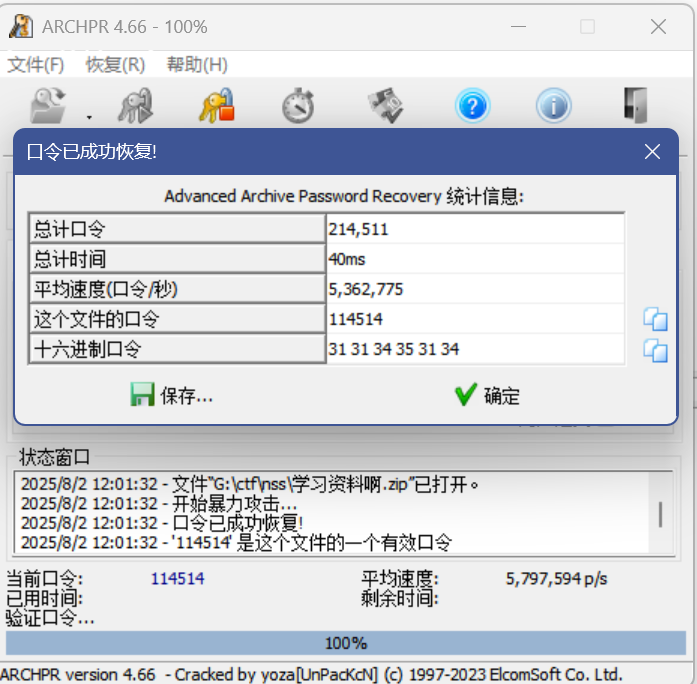Click the Exit door icon
Viewport: 697px width, 684px height.
(635, 105)
